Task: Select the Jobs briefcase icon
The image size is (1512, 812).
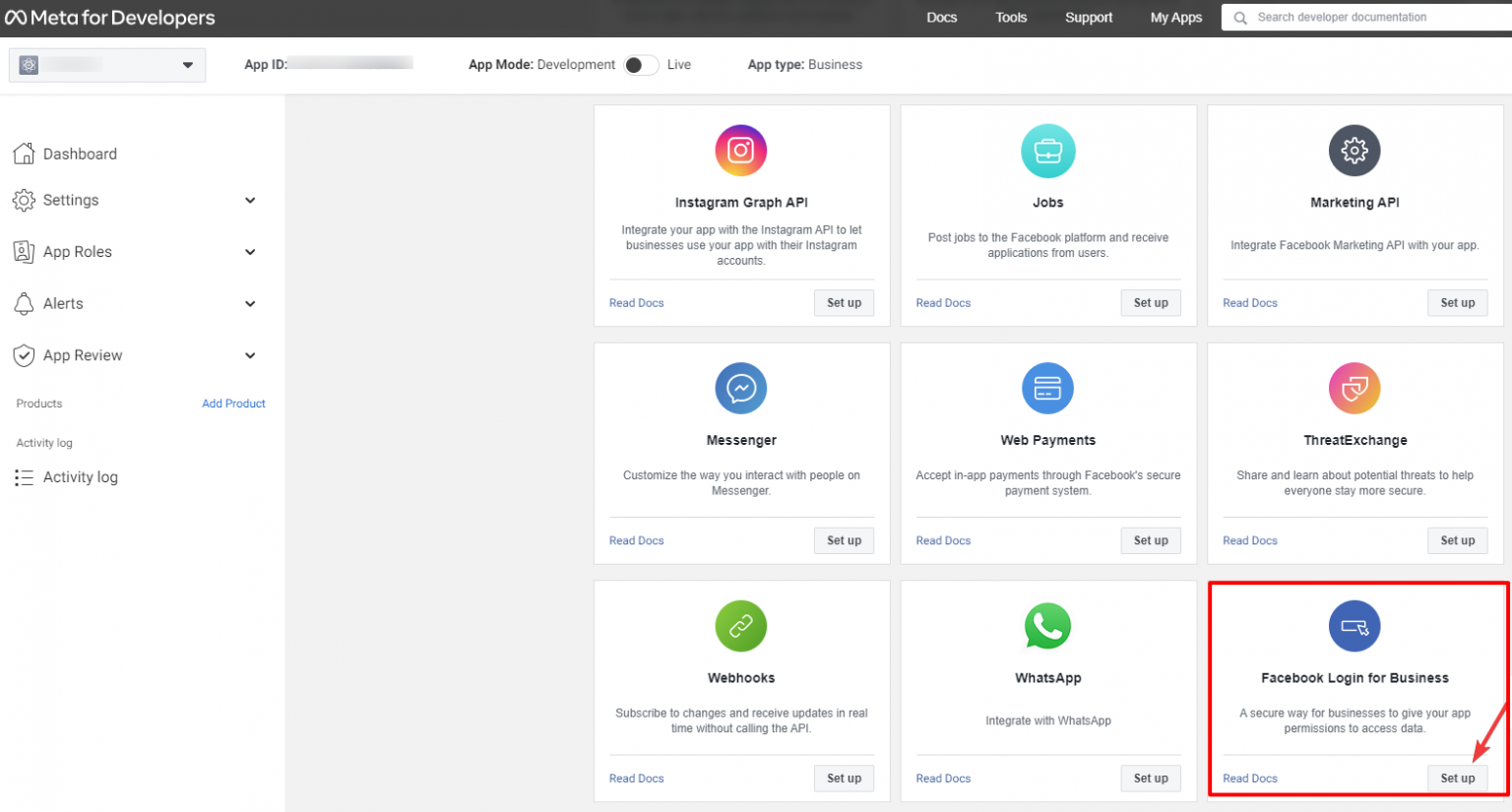Action: (1047, 151)
